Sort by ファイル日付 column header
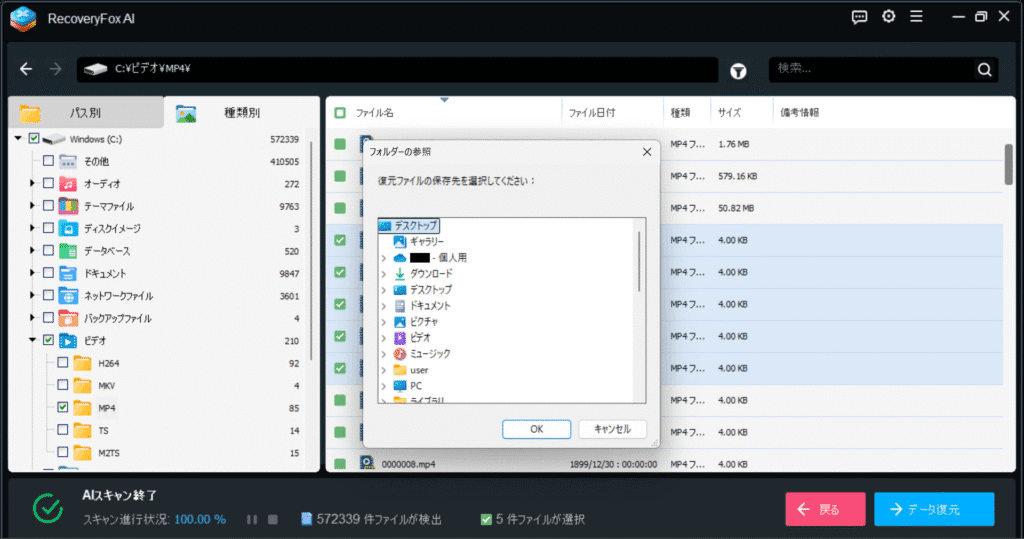 coord(592,113)
